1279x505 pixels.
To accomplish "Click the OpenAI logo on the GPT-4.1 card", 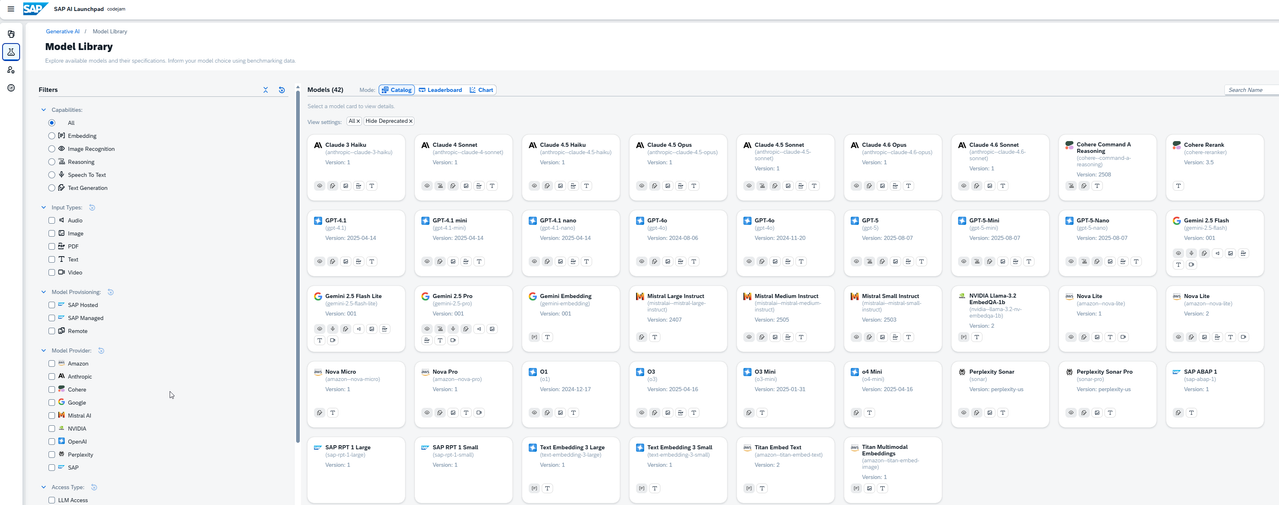I will coord(318,221).
